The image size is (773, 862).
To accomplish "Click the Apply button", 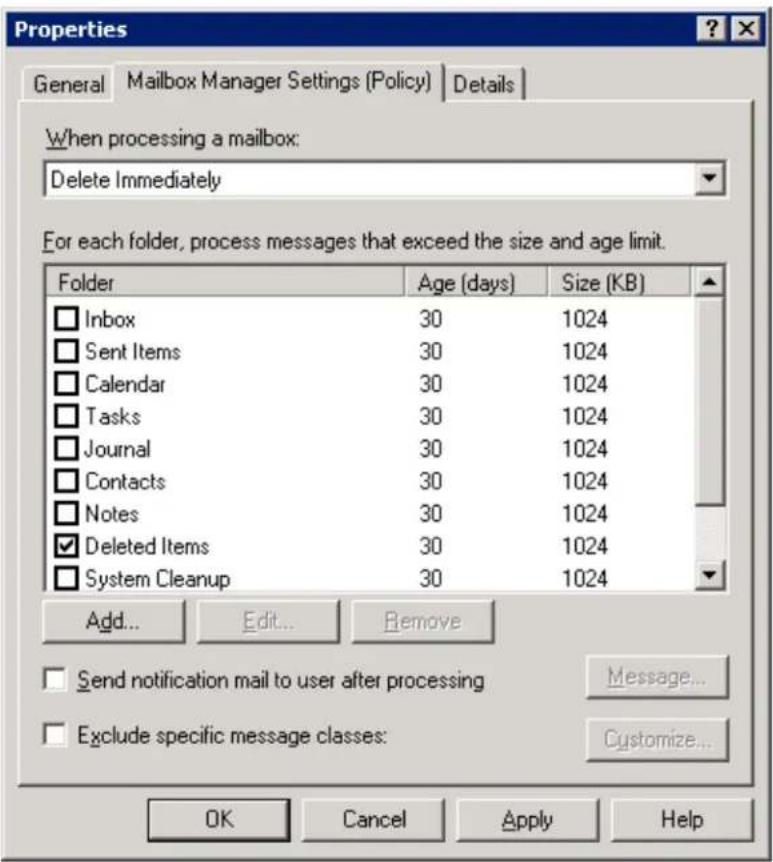I will point(528,820).
